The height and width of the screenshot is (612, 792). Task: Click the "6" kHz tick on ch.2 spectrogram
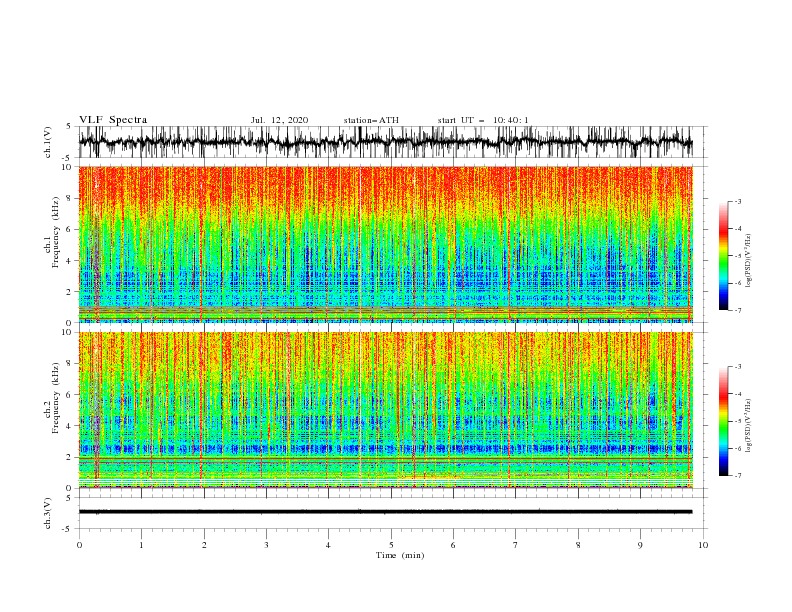click(70, 395)
